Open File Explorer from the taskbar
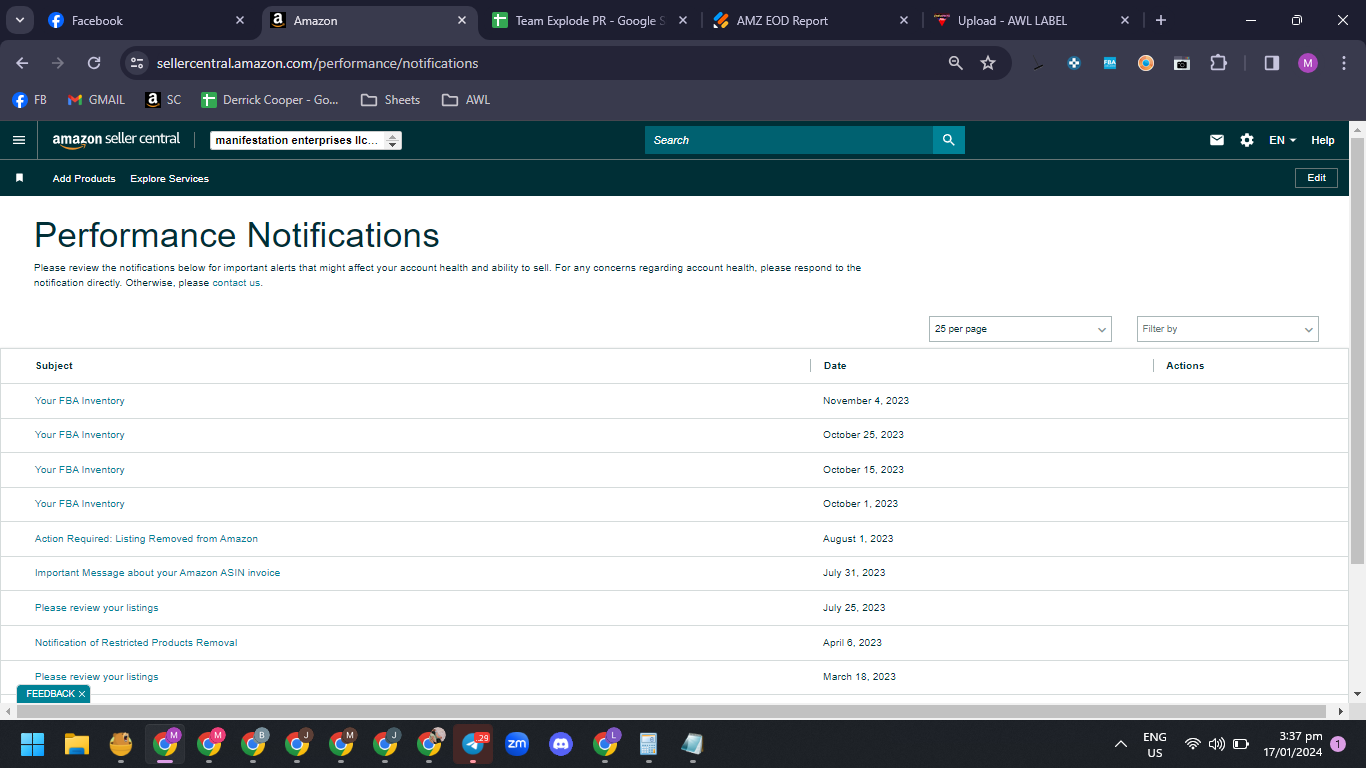This screenshot has height=768, width=1366. (77, 744)
